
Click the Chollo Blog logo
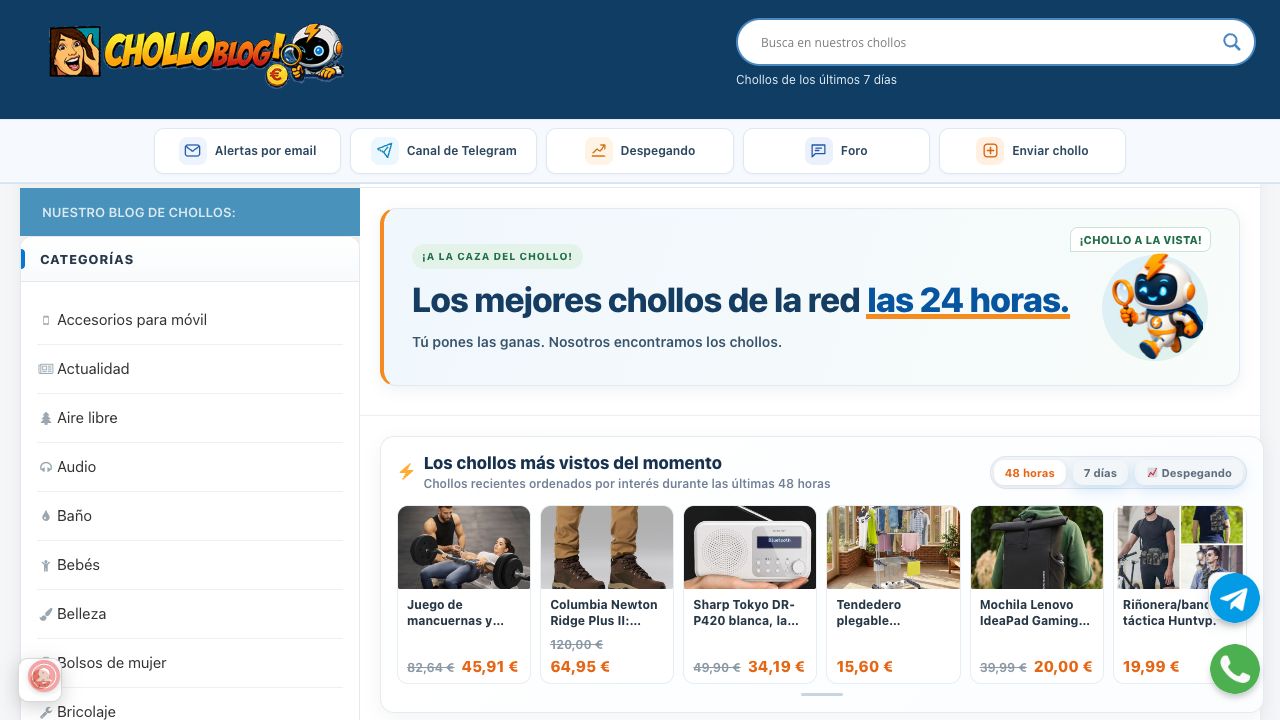[196, 54]
